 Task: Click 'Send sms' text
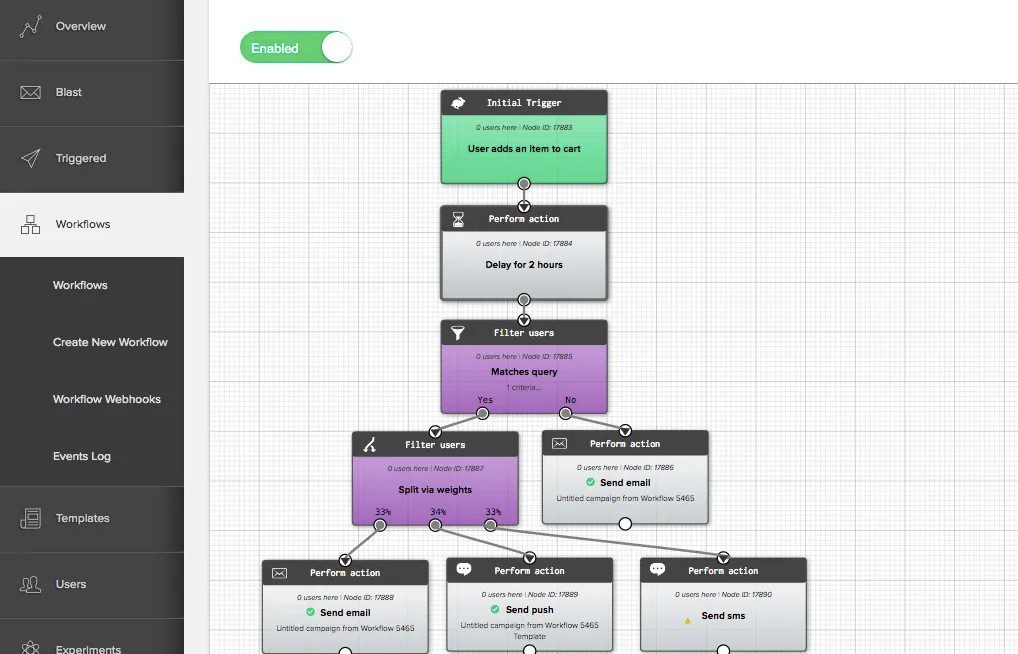723,616
